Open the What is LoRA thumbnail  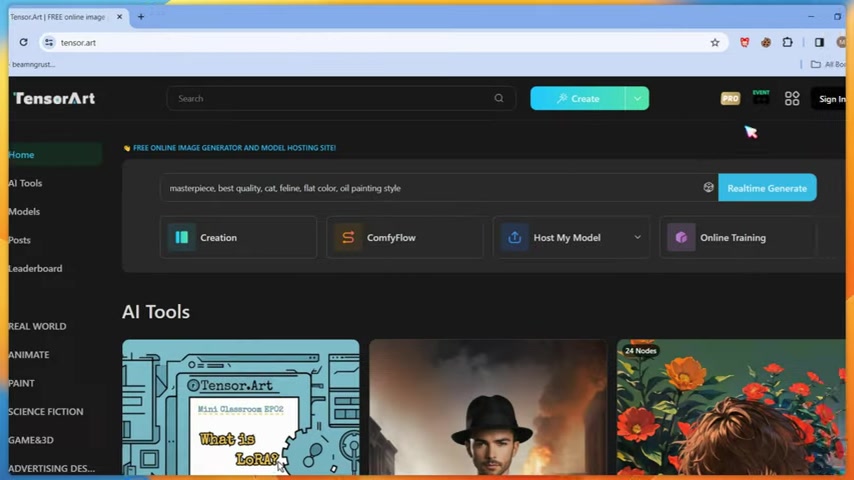[x=241, y=407]
